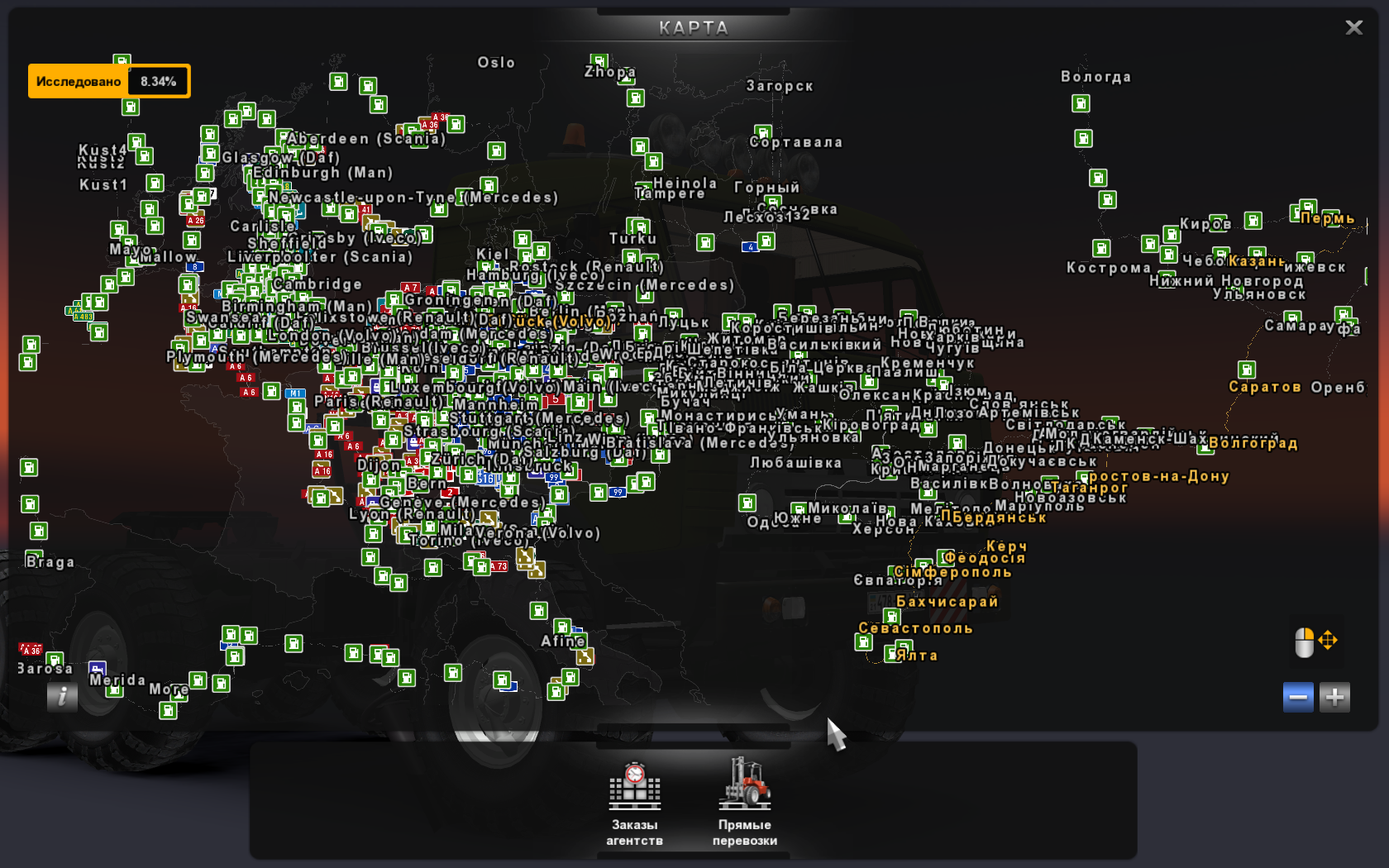Click the garage icon left of Merida
This screenshot has height=868, width=1389.
[98, 669]
